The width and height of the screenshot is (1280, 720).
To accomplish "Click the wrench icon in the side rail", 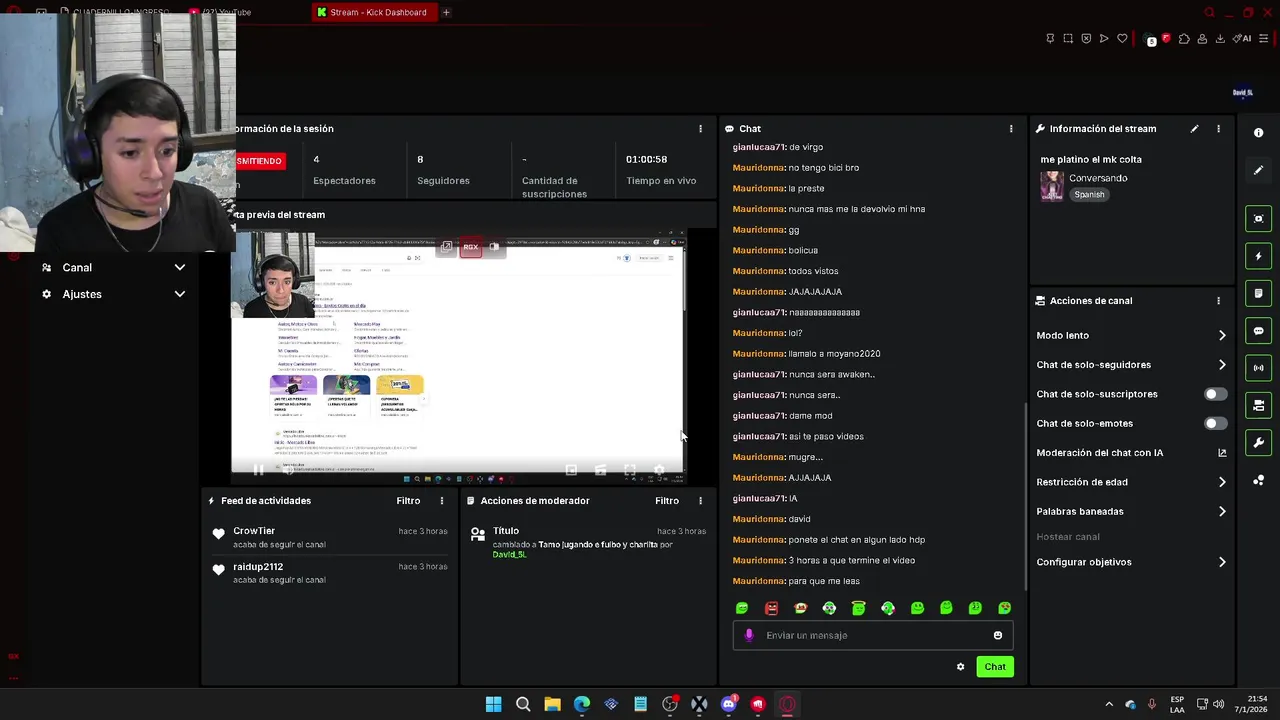I will point(1258,443).
